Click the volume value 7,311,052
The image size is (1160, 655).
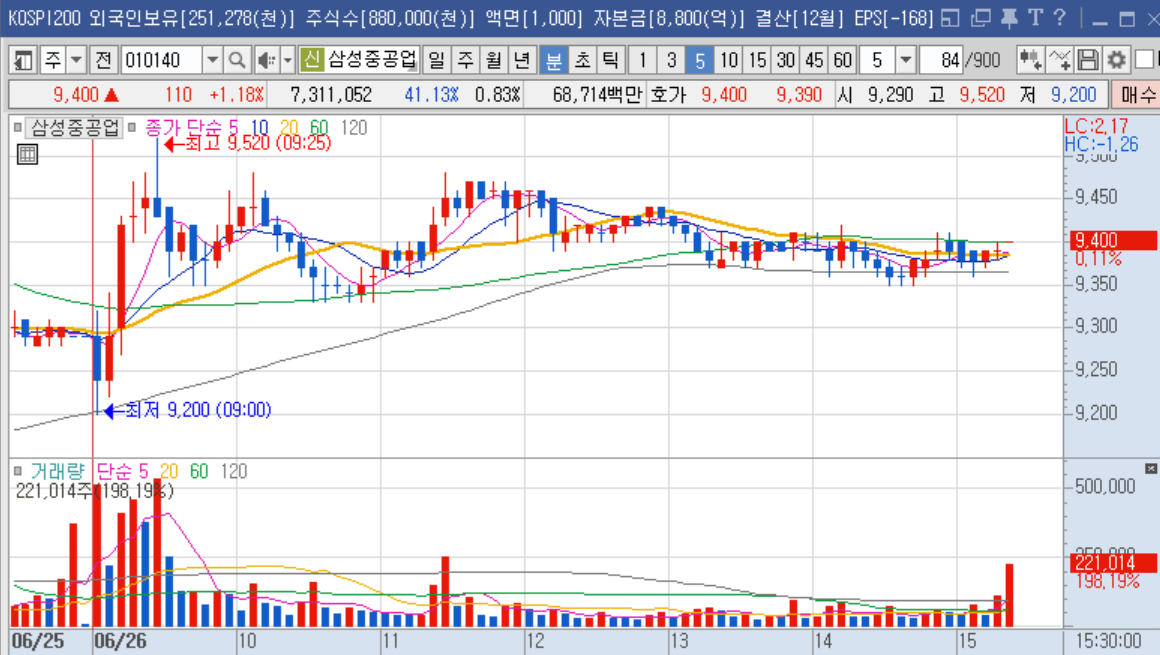pyautogui.click(x=331, y=95)
